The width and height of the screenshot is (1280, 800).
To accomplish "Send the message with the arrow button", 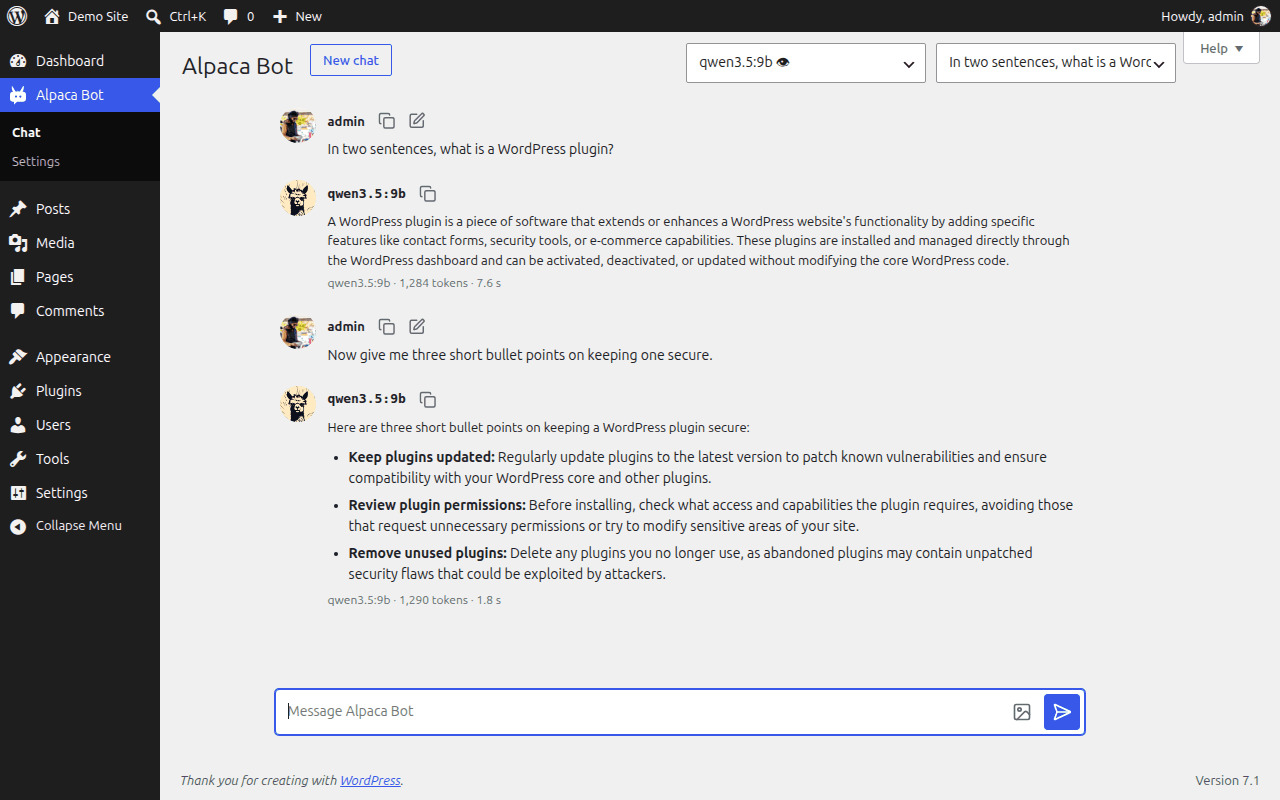I will point(1062,712).
